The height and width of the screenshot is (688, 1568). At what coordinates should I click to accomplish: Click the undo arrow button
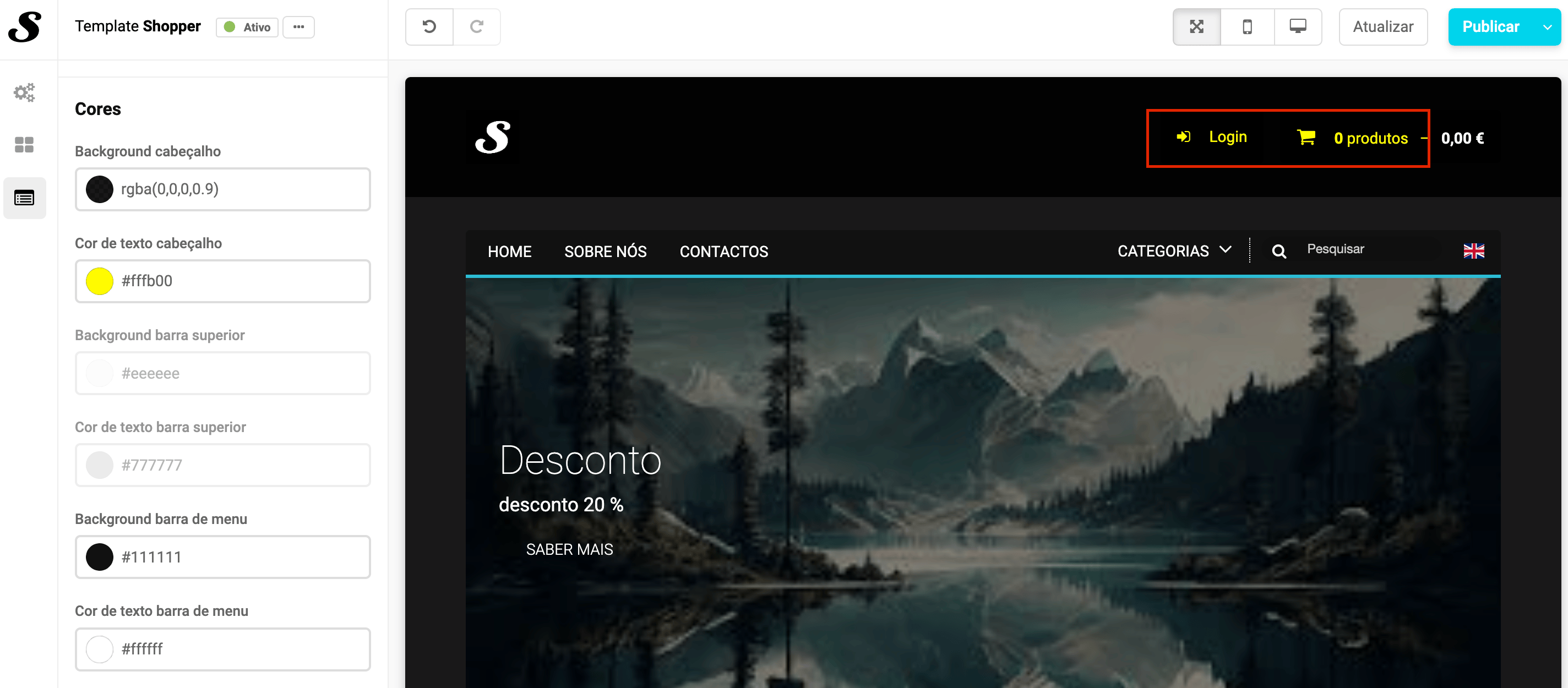(x=429, y=27)
